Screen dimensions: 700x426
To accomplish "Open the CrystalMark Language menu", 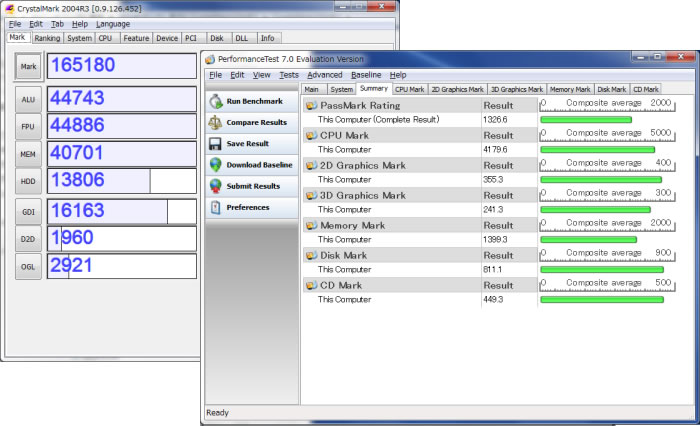I will click(113, 24).
